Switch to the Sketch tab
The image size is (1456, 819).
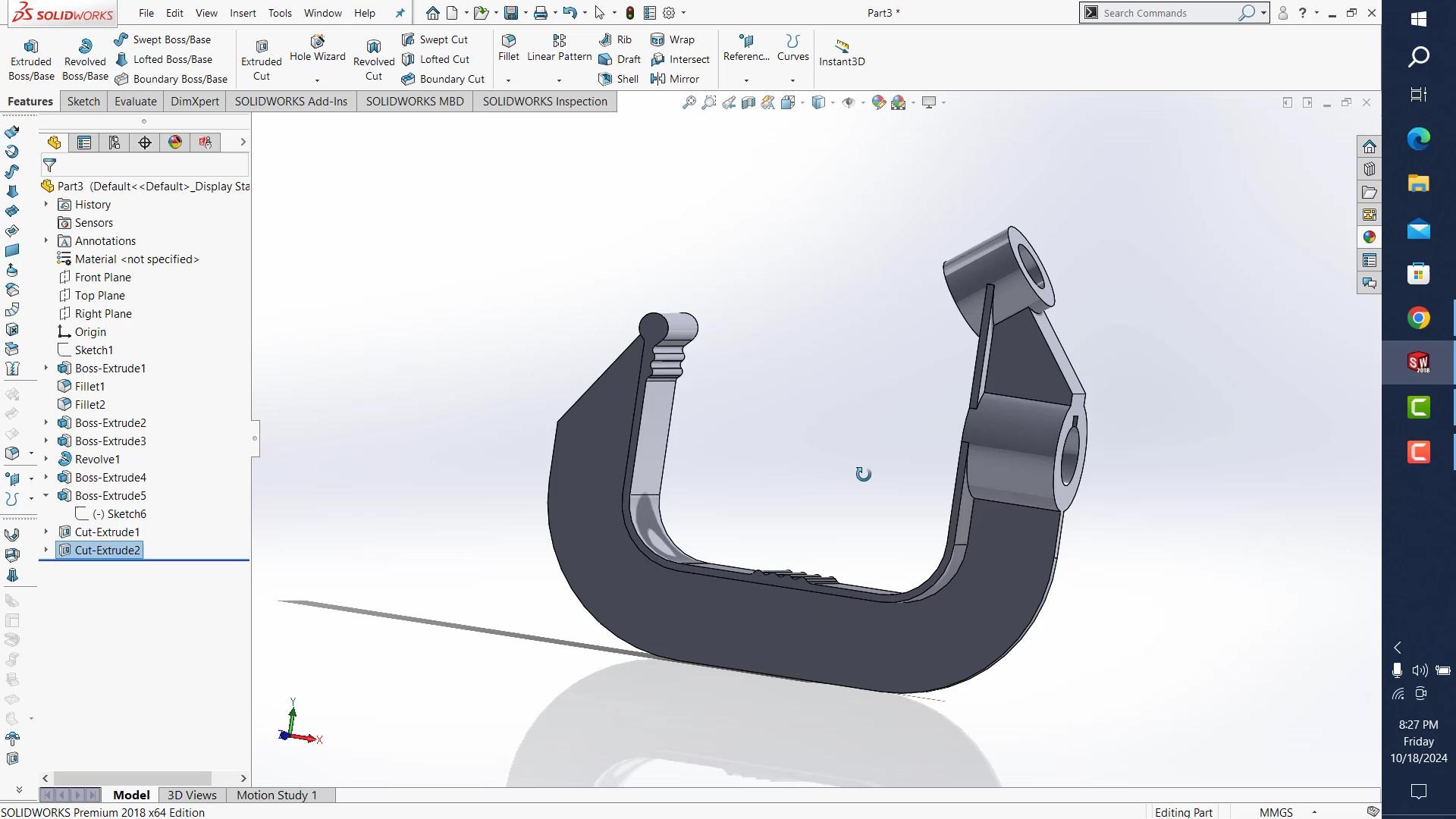point(83,102)
